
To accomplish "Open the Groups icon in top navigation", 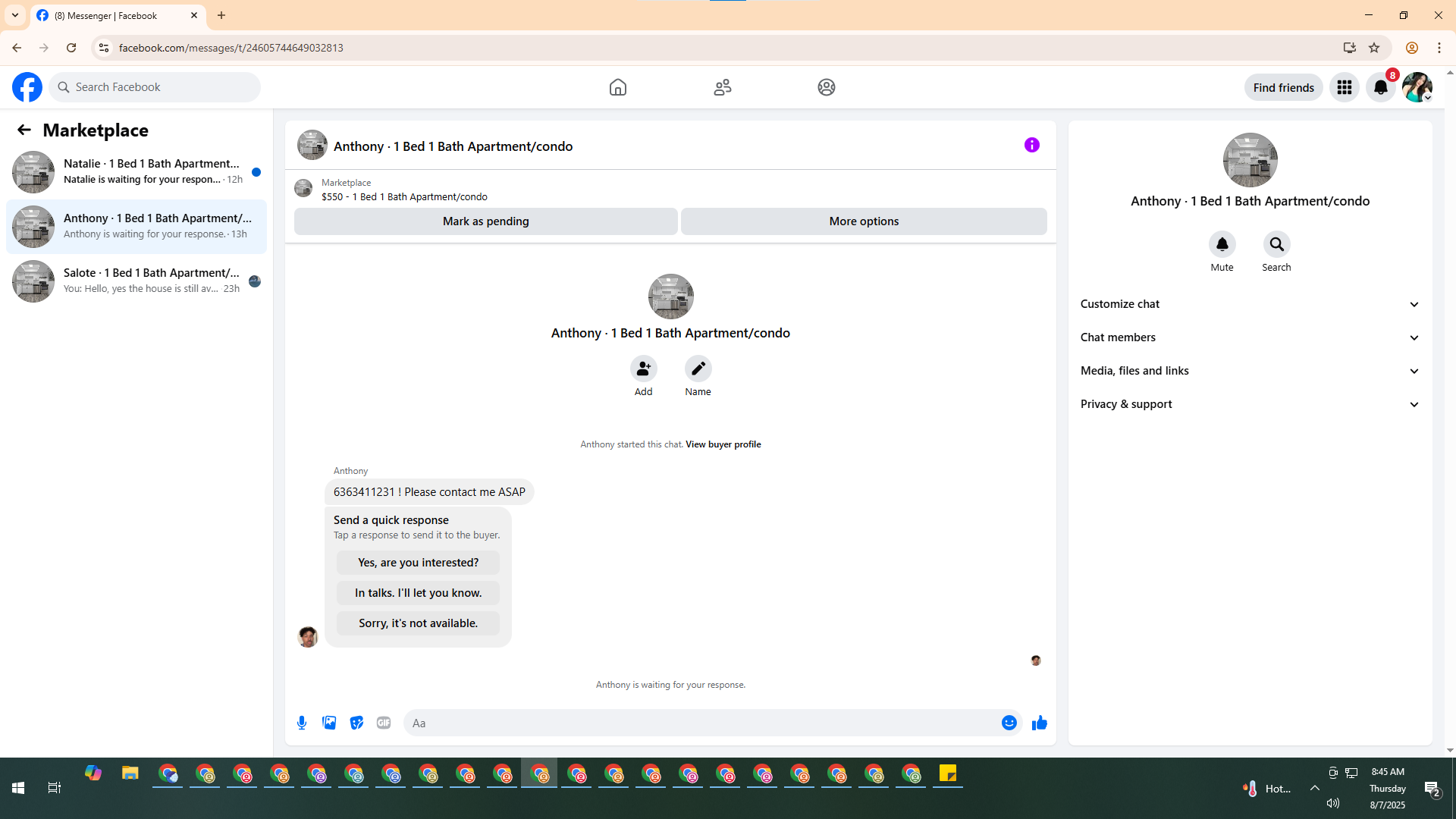I will tap(827, 87).
